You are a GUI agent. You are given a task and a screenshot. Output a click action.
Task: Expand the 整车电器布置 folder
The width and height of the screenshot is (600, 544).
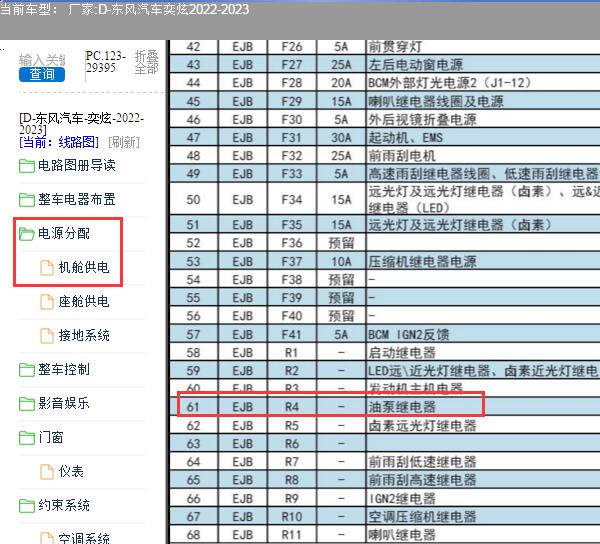point(77,199)
